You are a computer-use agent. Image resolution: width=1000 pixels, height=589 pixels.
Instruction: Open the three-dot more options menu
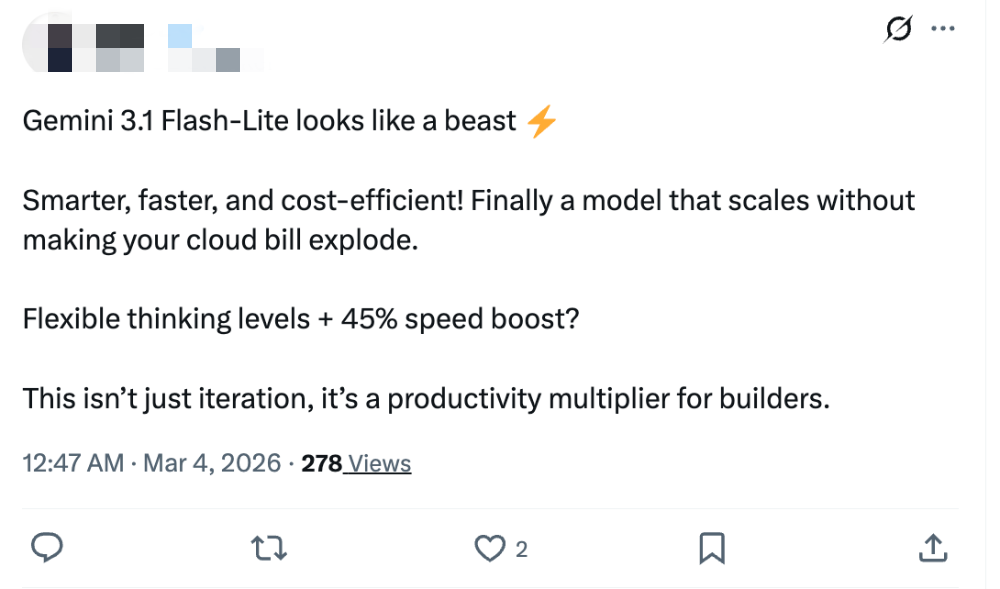pyautogui.click(x=942, y=29)
